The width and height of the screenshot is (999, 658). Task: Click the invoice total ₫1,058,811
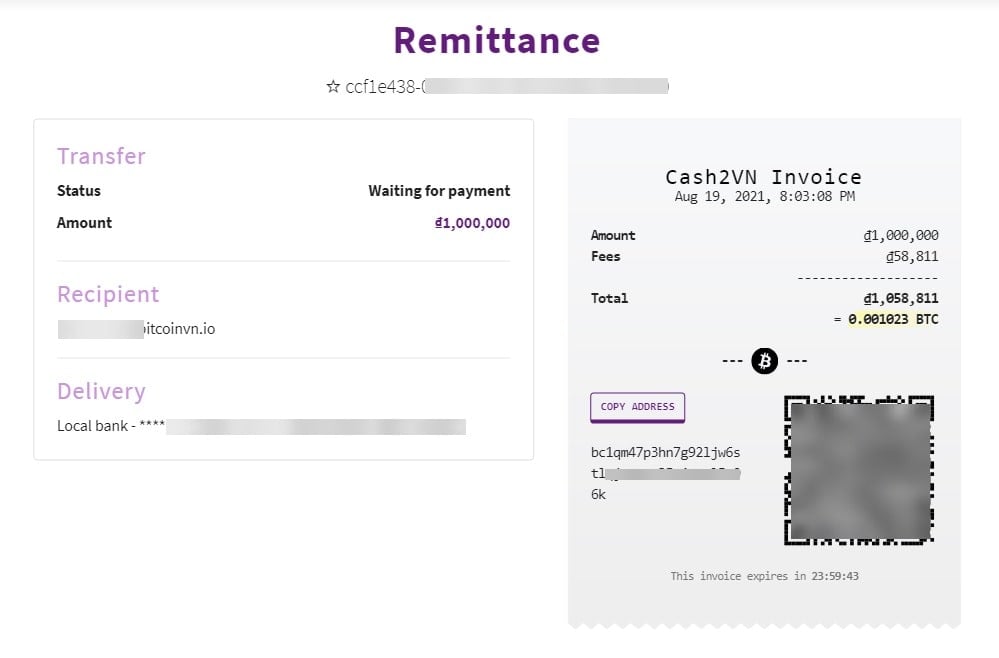point(901,298)
